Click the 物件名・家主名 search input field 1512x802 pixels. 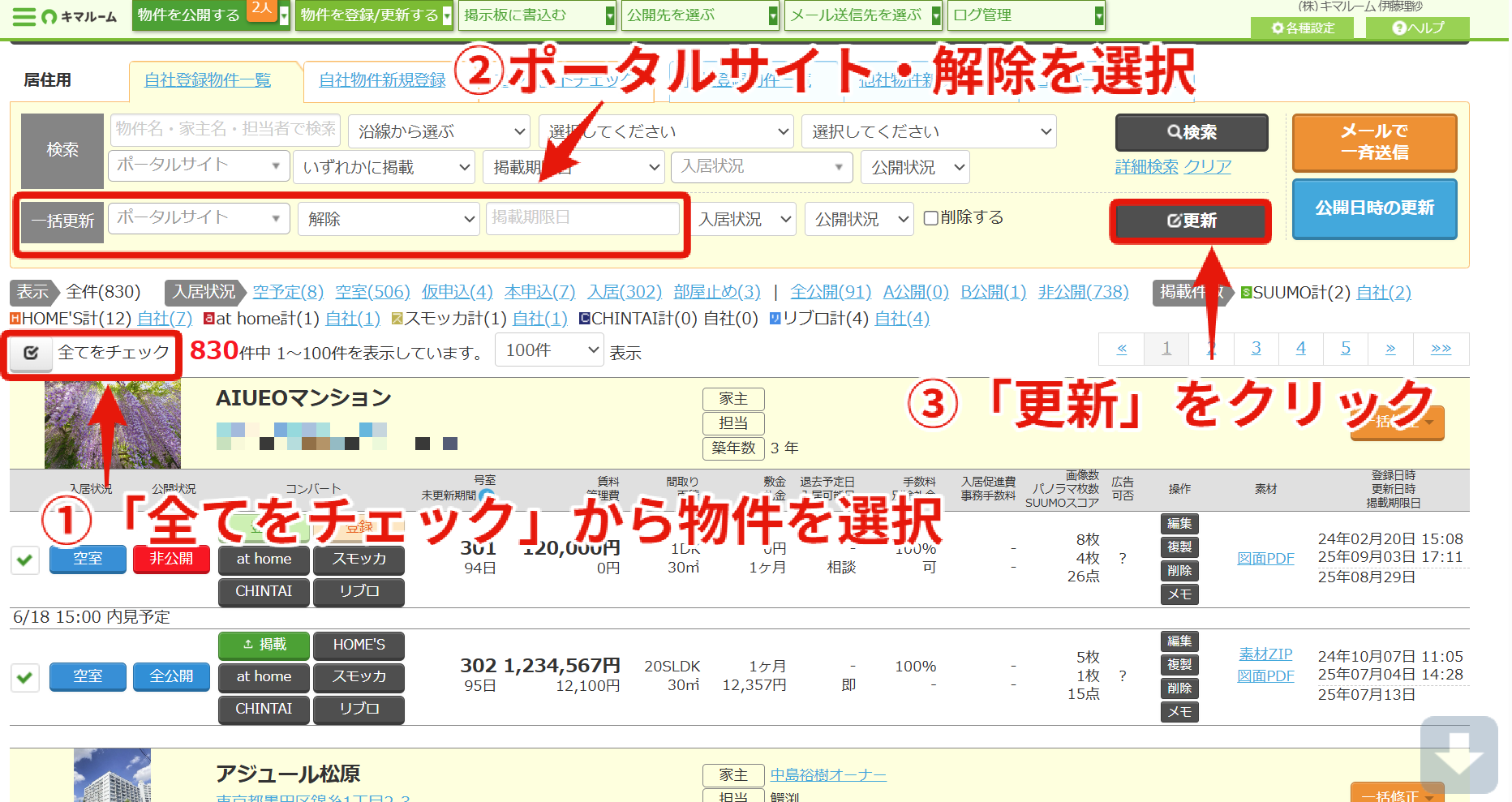[225, 130]
